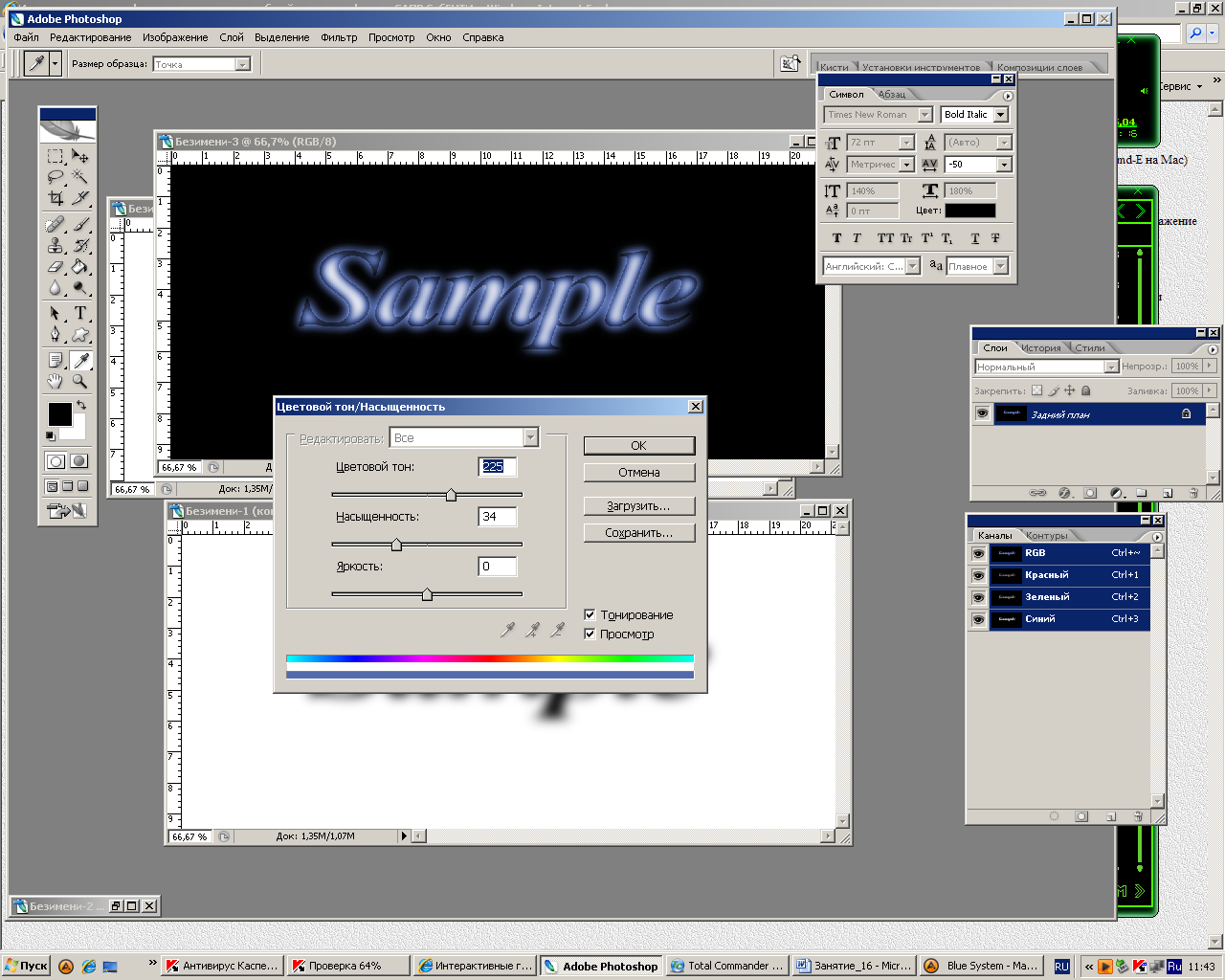This screenshot has width=1225, height=980.
Task: Select the Slice tool
Action: tap(80, 198)
